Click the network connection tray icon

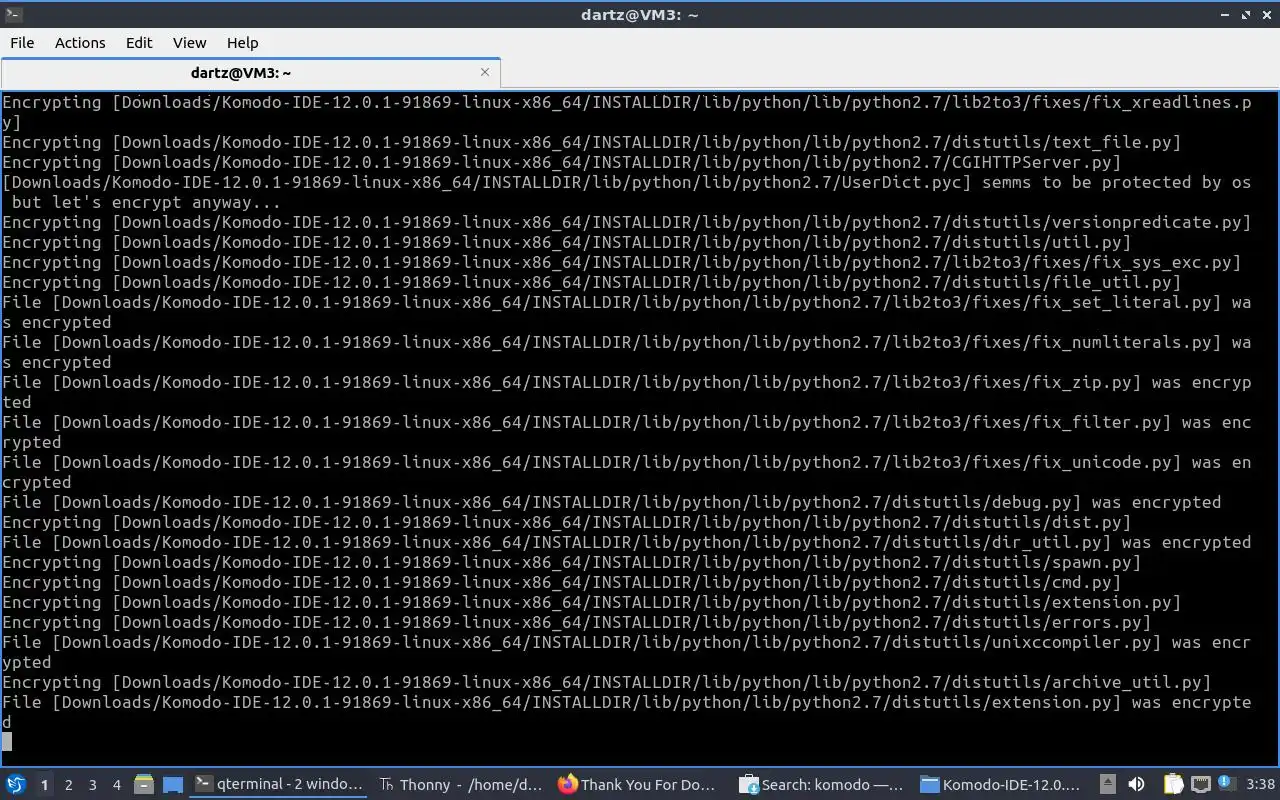1201,785
